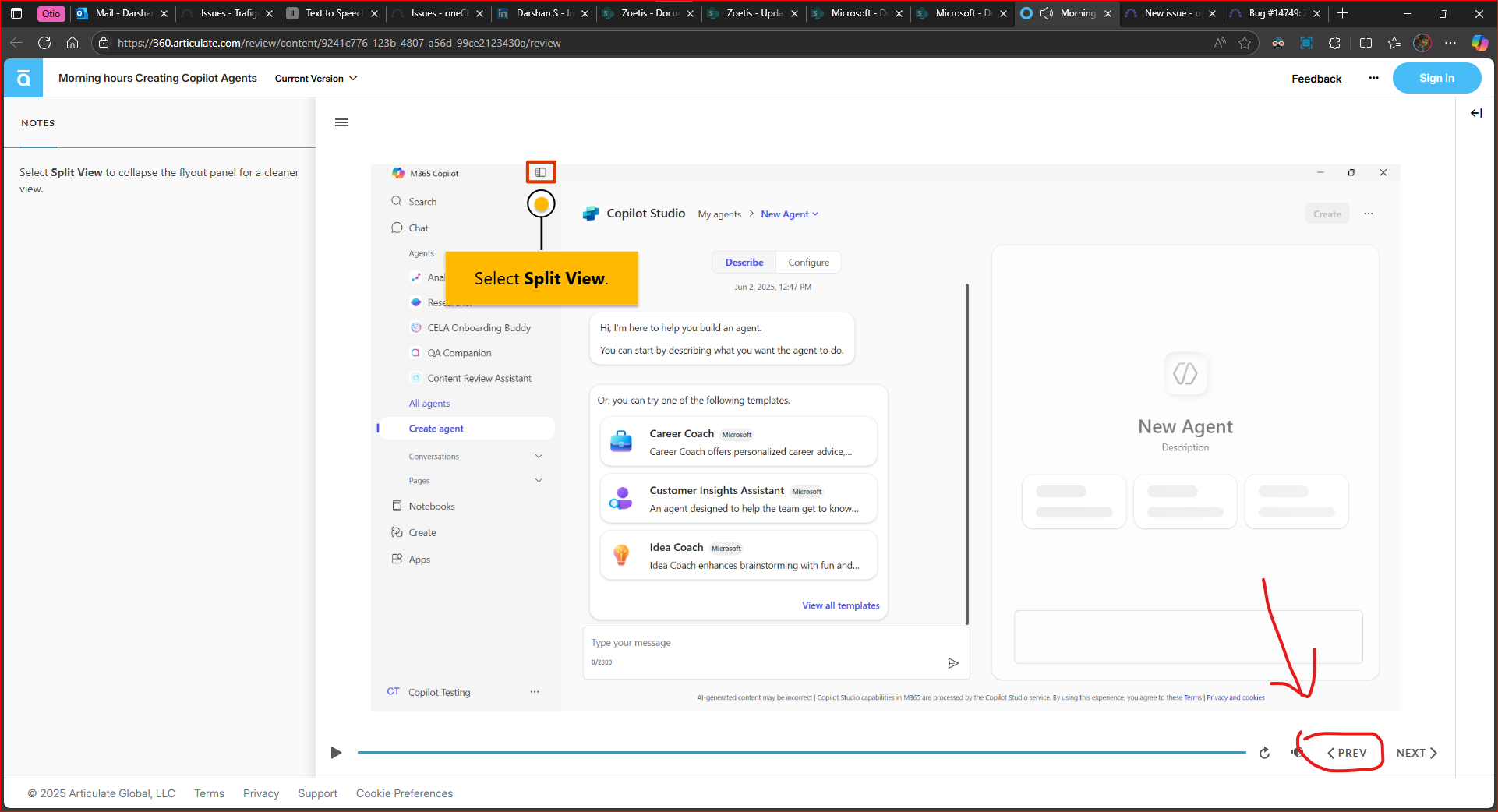Go to the previous slide with PREV
The image size is (1498, 812).
[x=1347, y=753]
